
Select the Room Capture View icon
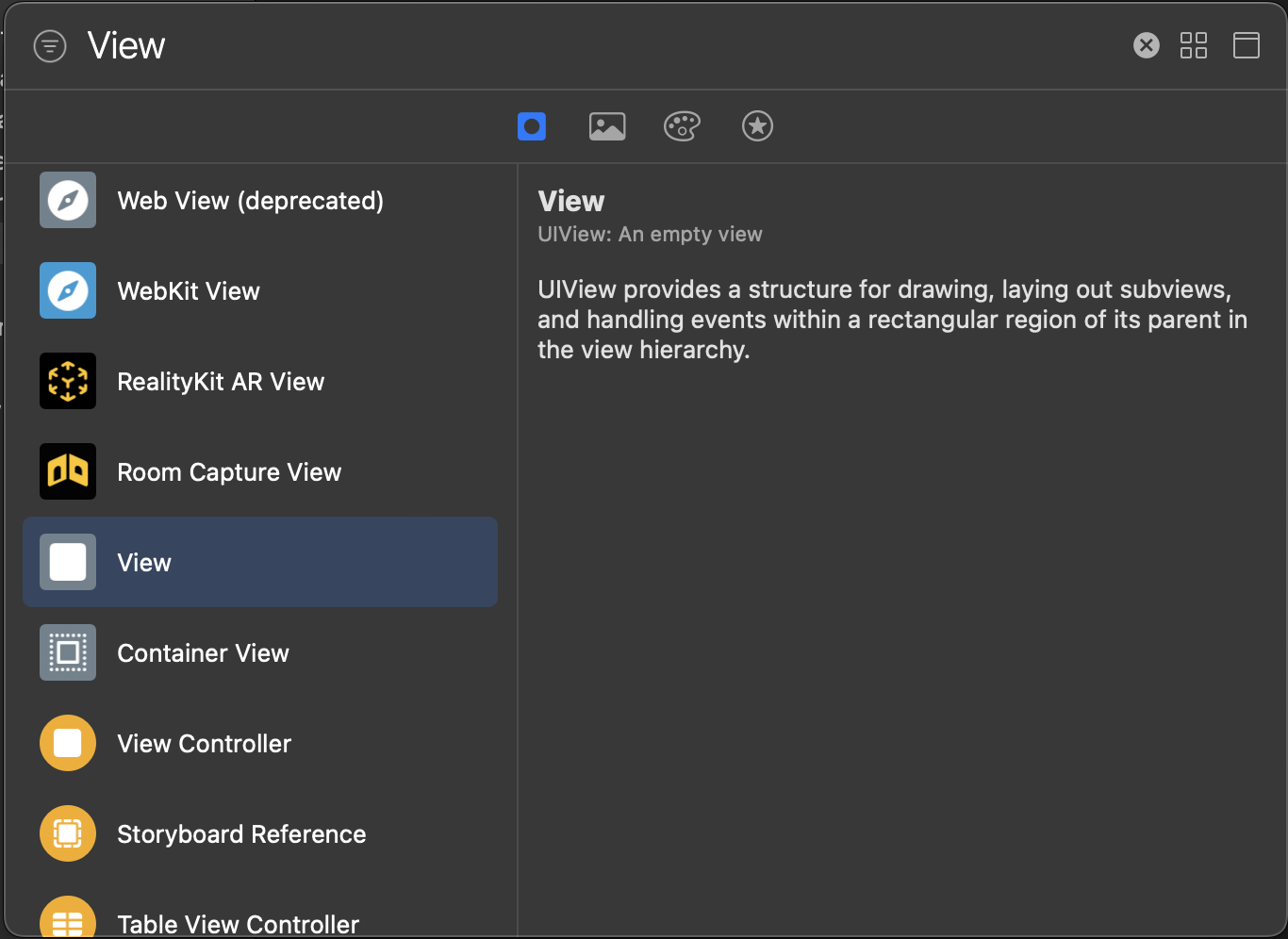(68, 471)
